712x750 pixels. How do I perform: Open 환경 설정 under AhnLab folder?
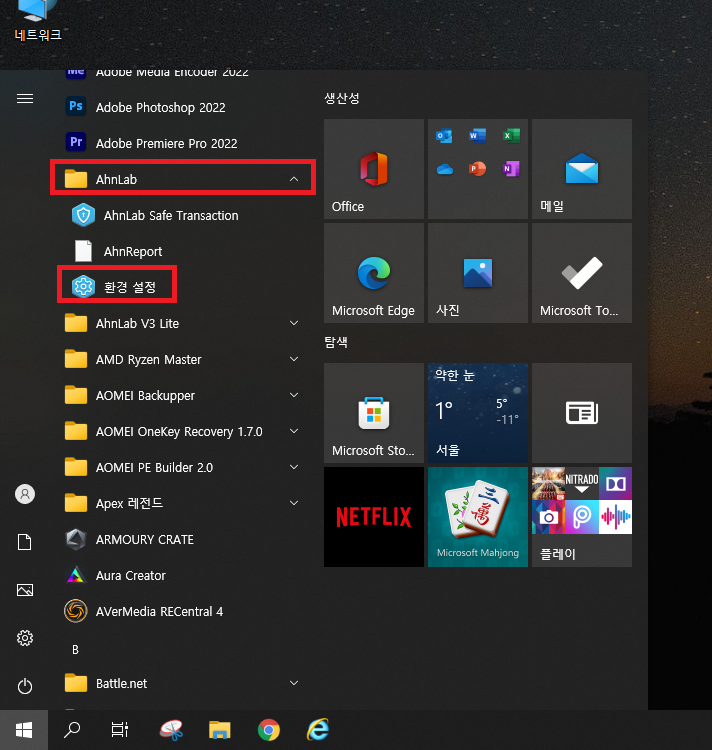[x=183, y=287]
